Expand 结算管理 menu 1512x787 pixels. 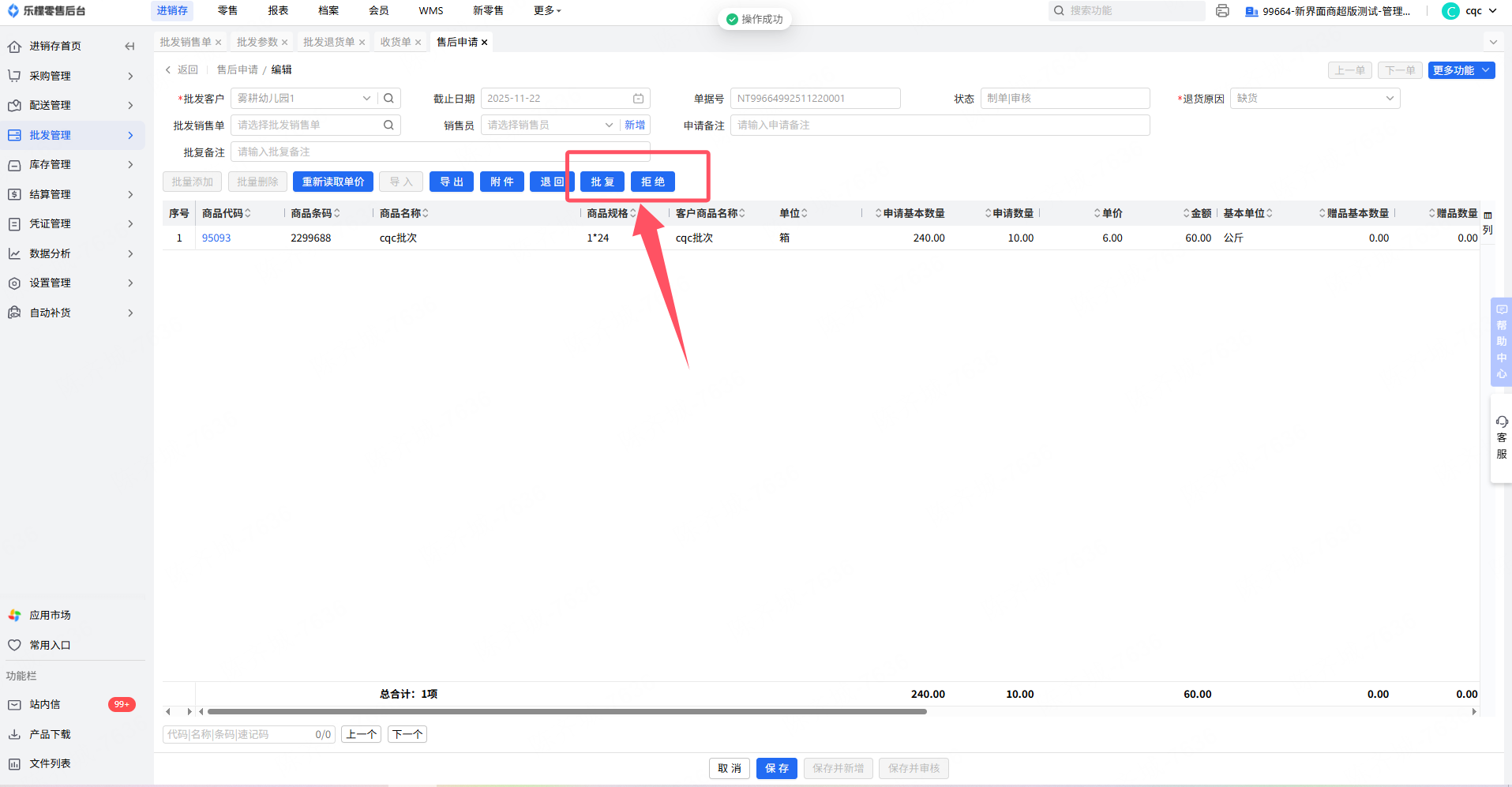(x=73, y=194)
